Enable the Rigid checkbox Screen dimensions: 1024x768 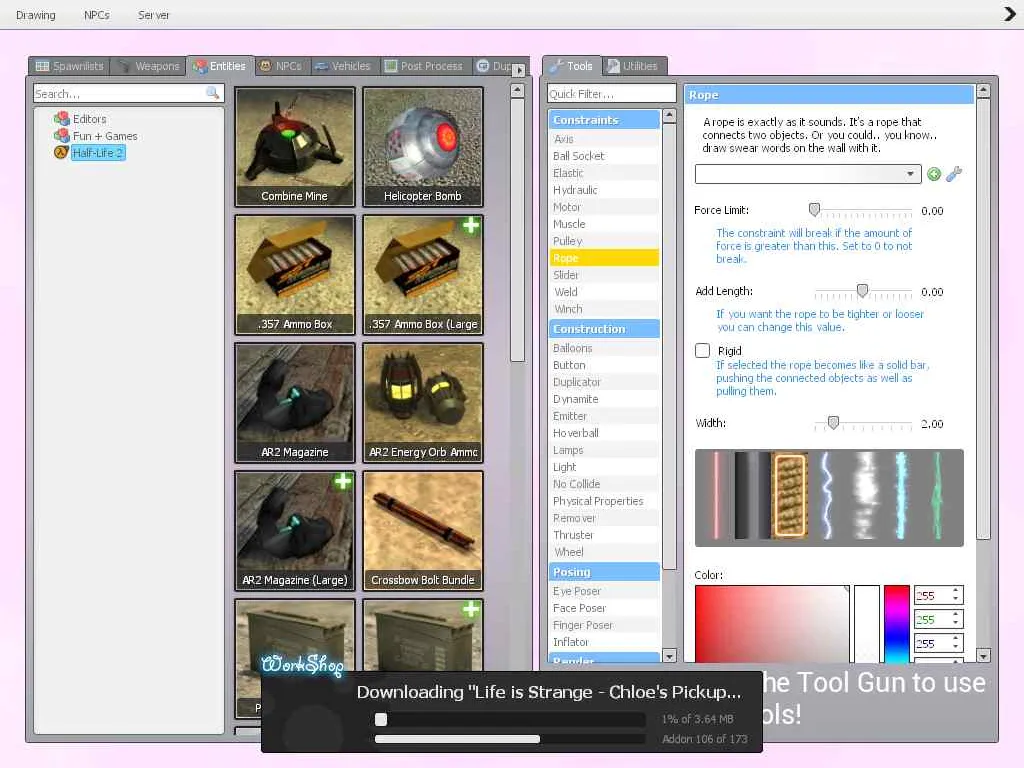click(x=703, y=351)
